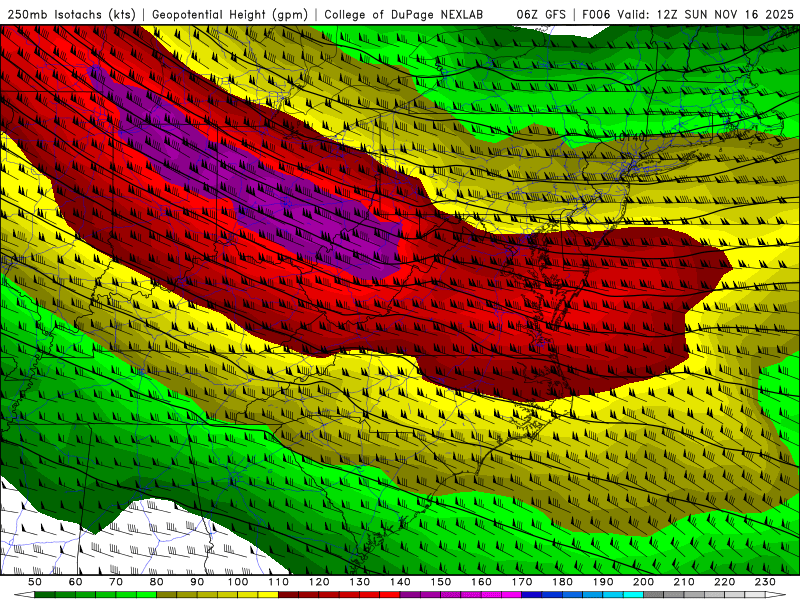Click the "90" legend value

point(197,582)
